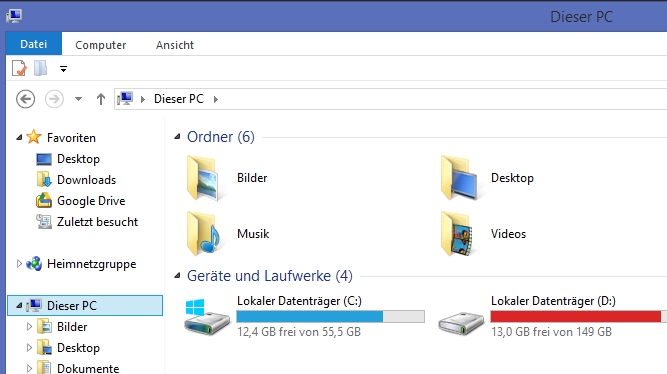
Task: Click the red D: drive usage bar
Action: click(579, 316)
